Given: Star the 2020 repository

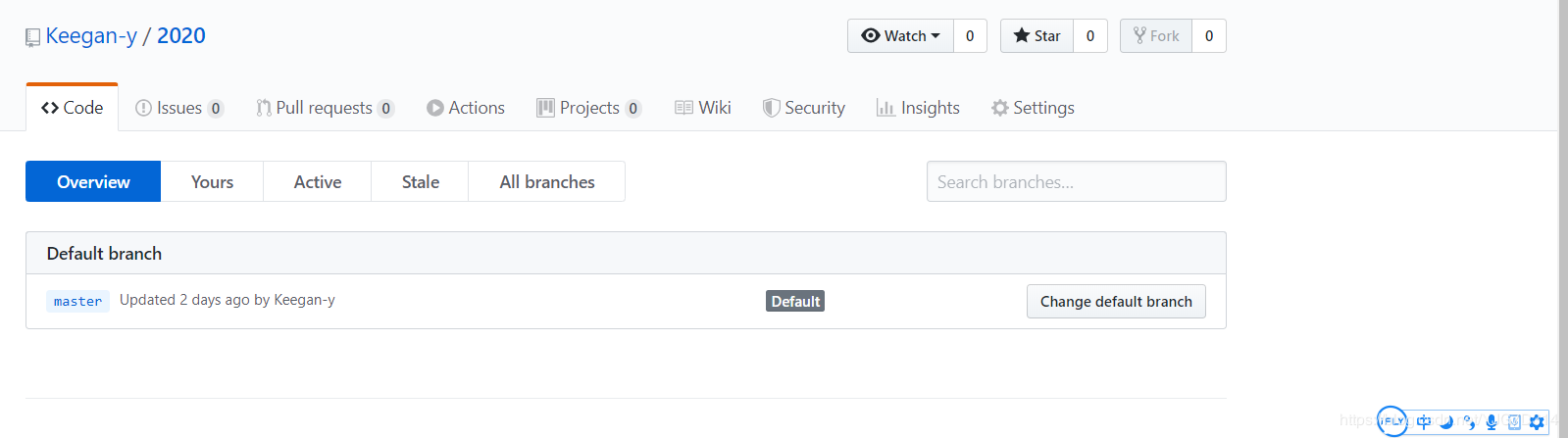Looking at the screenshot, I should (1037, 36).
